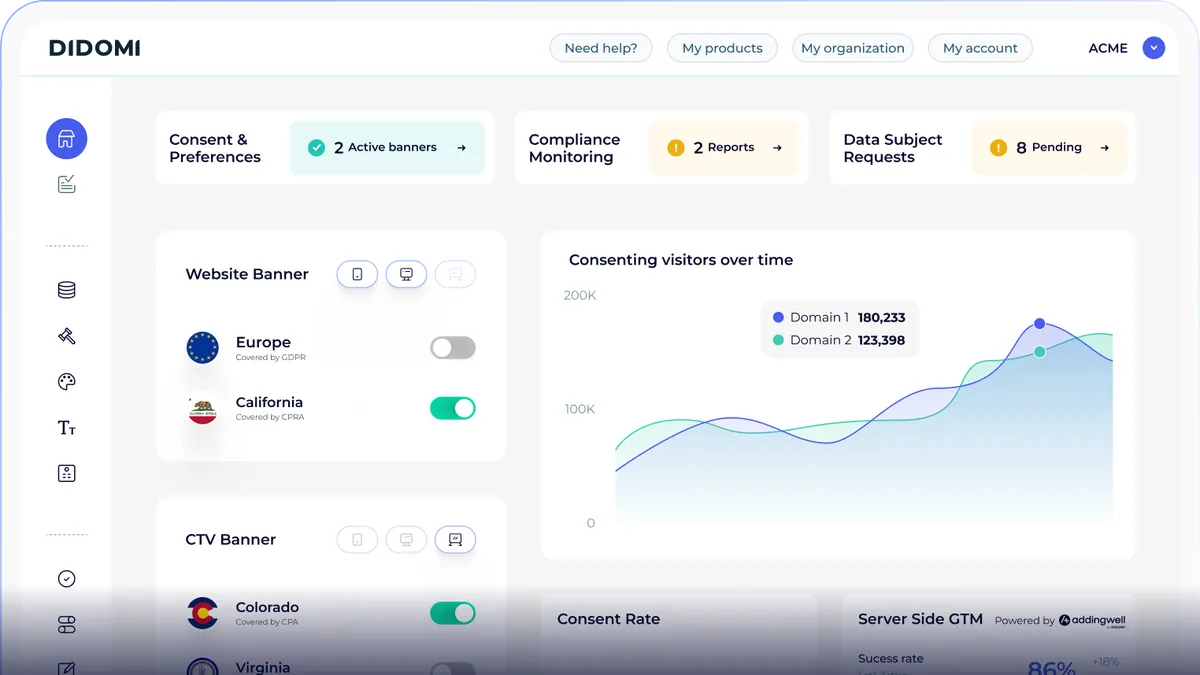The image size is (1200, 675).
Task: Open the gavel icon in the sidebar
Action: (x=66, y=336)
